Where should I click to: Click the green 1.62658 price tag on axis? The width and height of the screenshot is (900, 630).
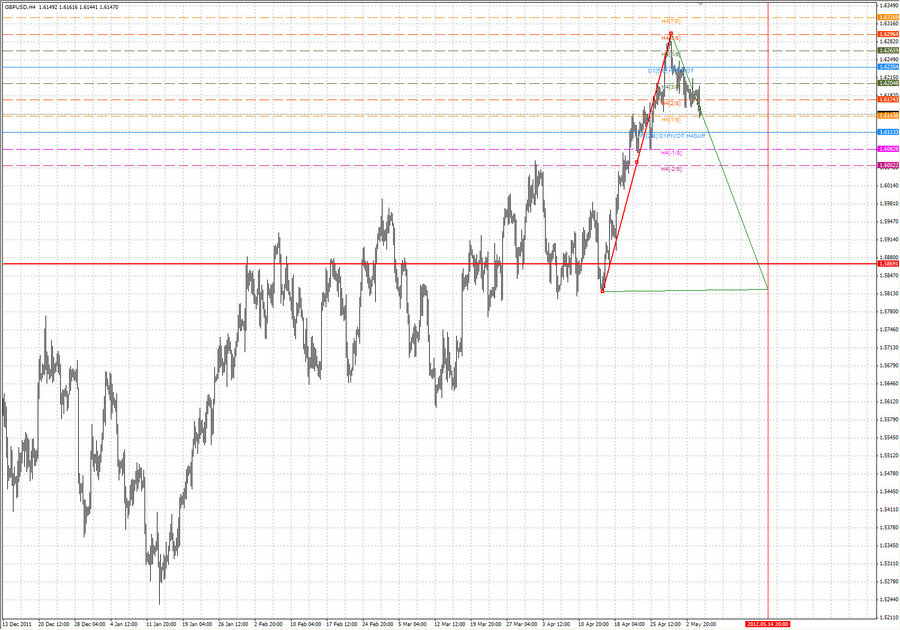(886, 49)
